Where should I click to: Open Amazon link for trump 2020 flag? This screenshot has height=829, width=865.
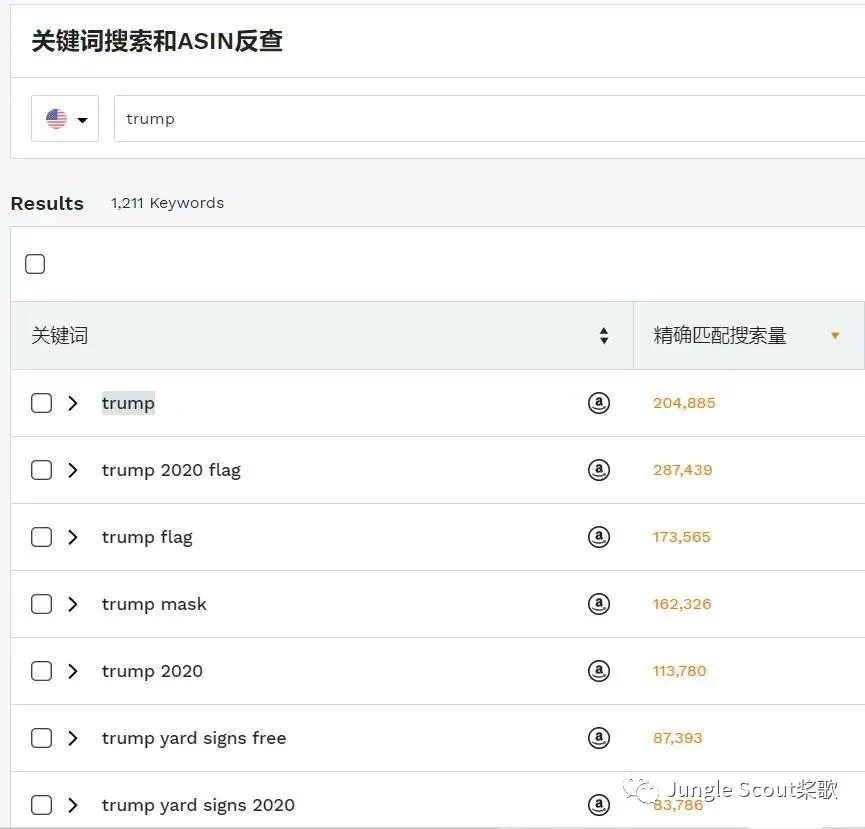(599, 470)
